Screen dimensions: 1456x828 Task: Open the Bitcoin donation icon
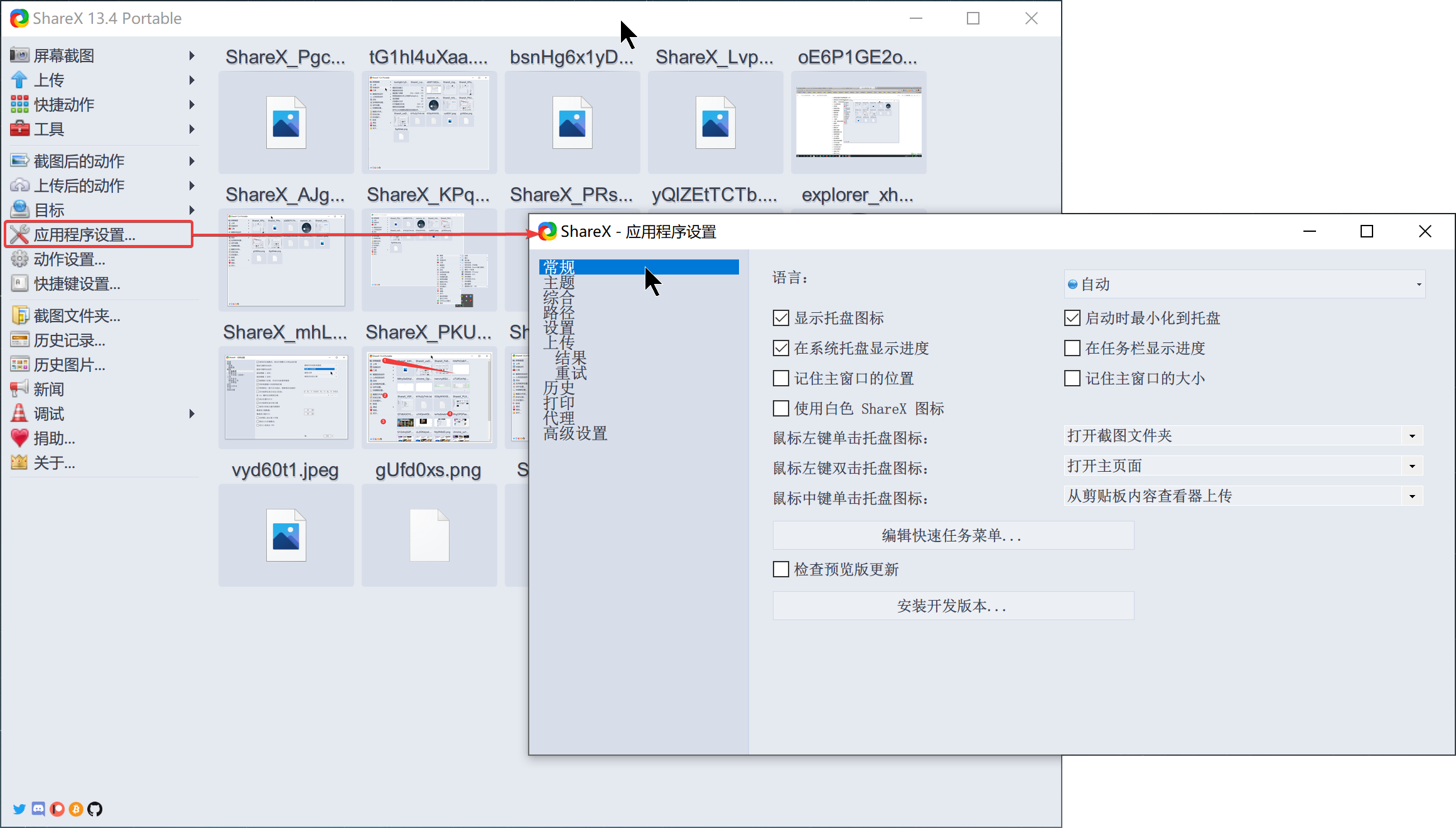76,809
